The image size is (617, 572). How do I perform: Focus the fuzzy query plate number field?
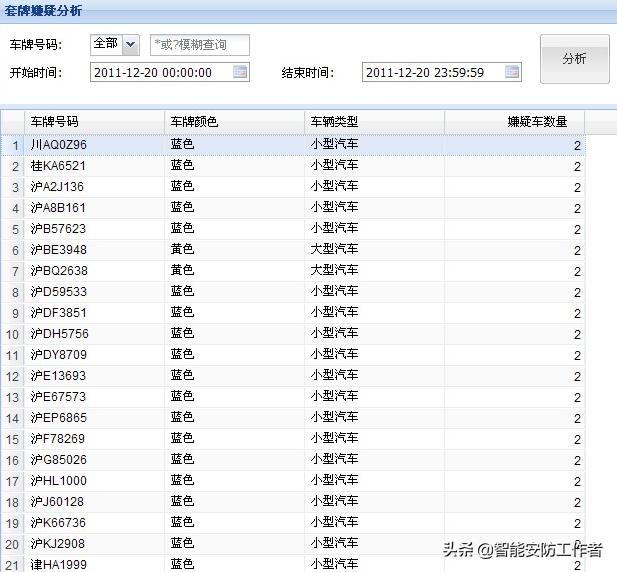click(x=200, y=45)
